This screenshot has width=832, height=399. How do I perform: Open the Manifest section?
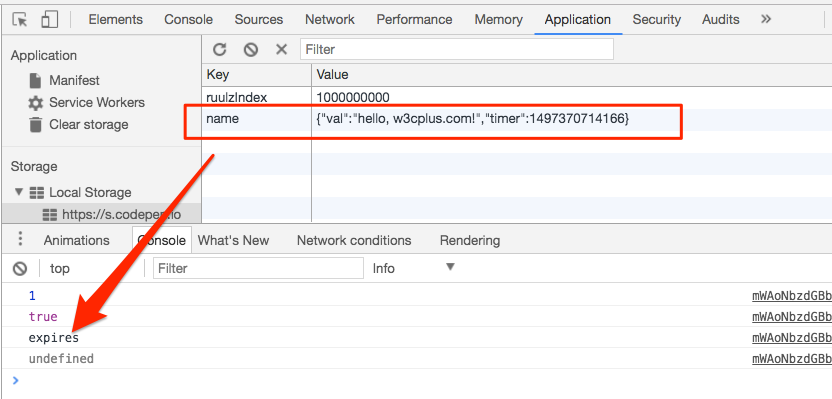point(74,81)
